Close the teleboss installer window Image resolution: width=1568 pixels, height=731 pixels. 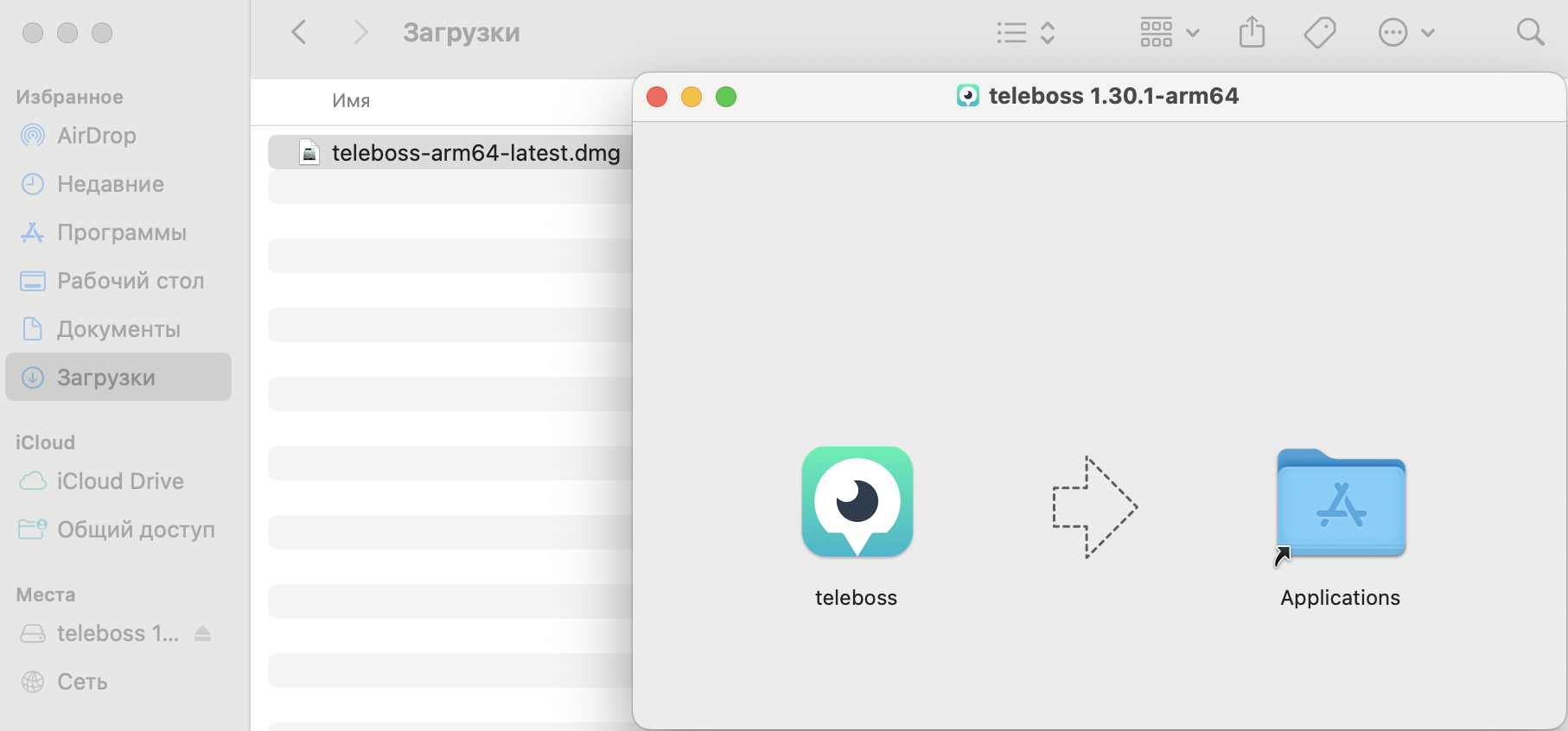[x=657, y=97]
